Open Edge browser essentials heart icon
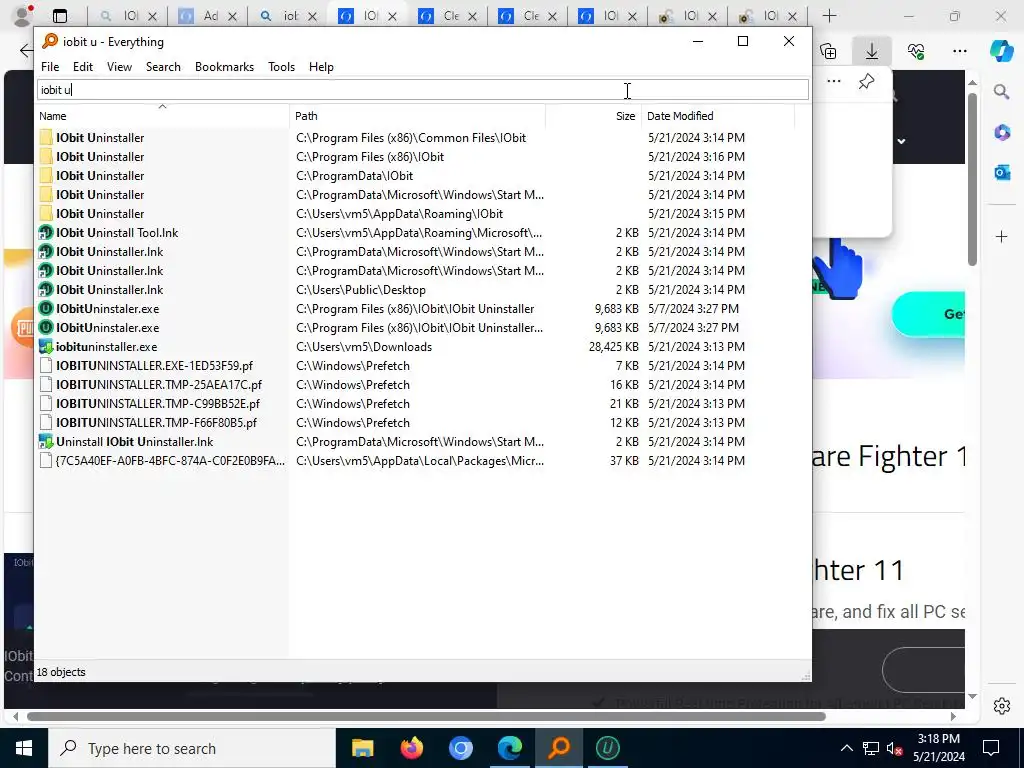1024x768 pixels. click(916, 51)
